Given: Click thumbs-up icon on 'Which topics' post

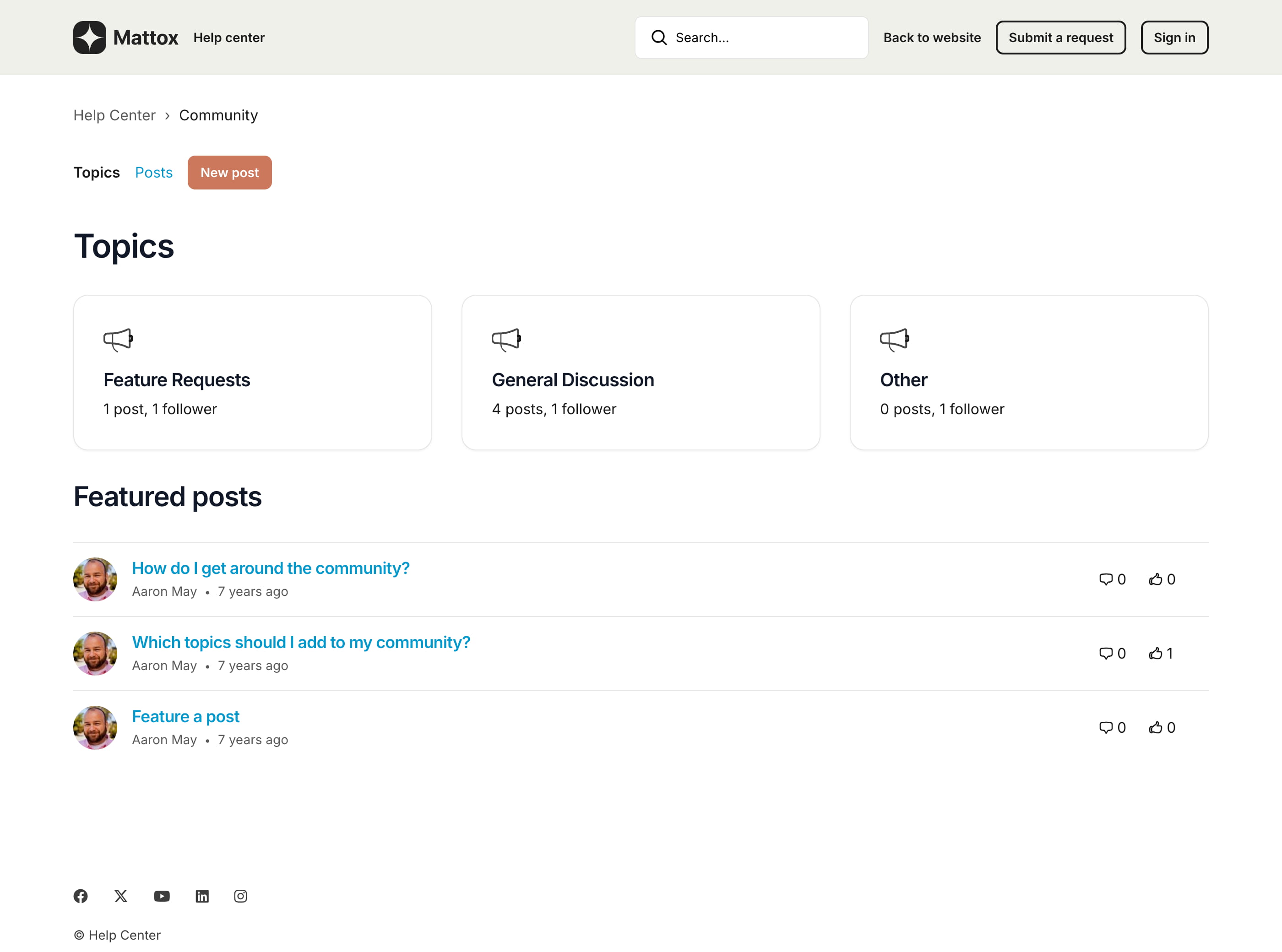Looking at the screenshot, I should click(x=1155, y=654).
